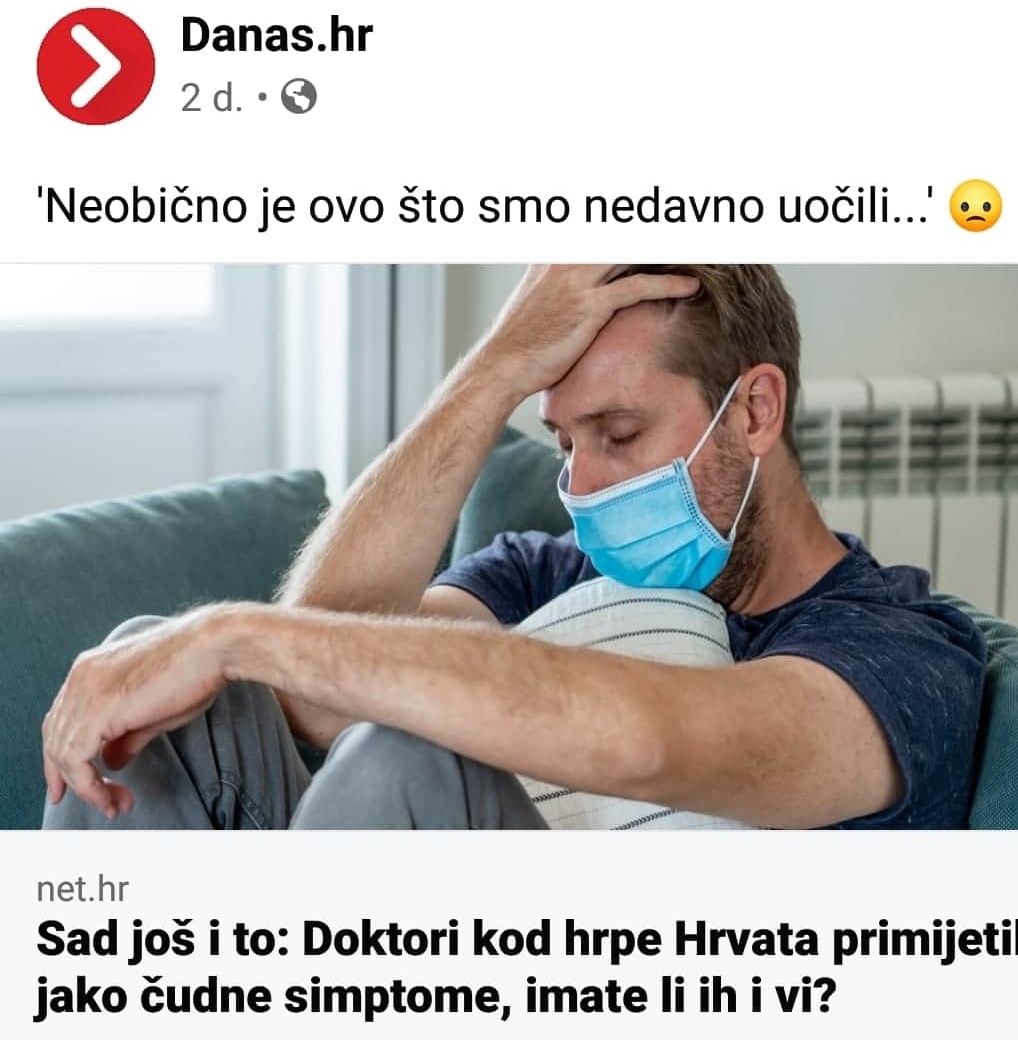
Task: Click the globe public-audience icon
Action: (x=299, y=97)
